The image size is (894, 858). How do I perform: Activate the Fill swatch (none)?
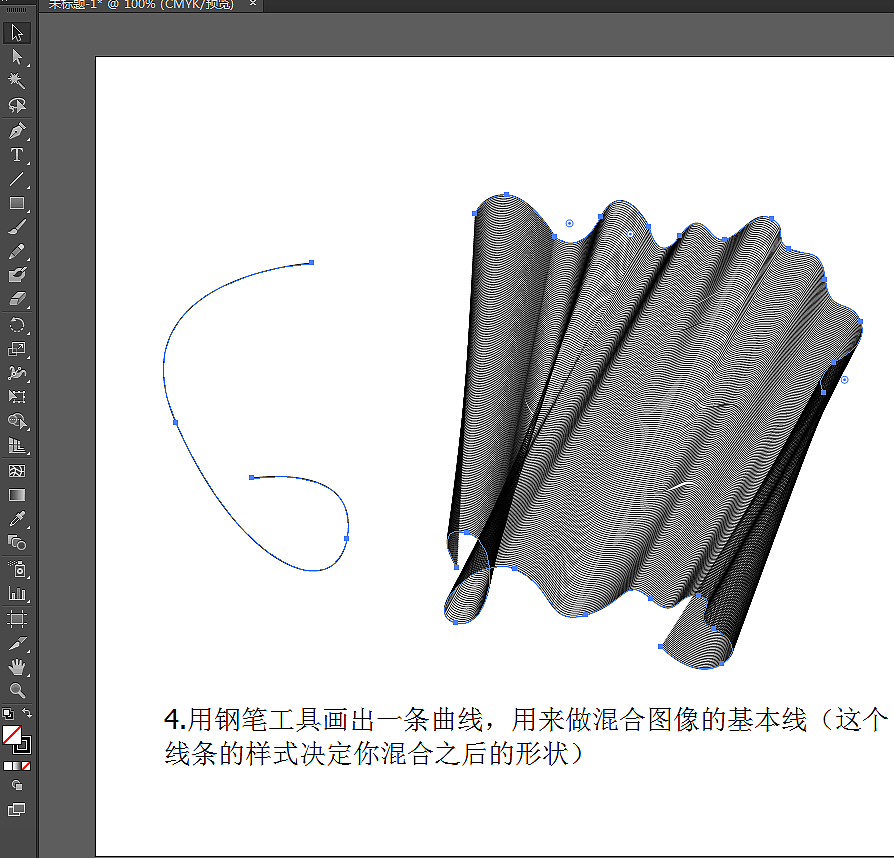[11, 735]
